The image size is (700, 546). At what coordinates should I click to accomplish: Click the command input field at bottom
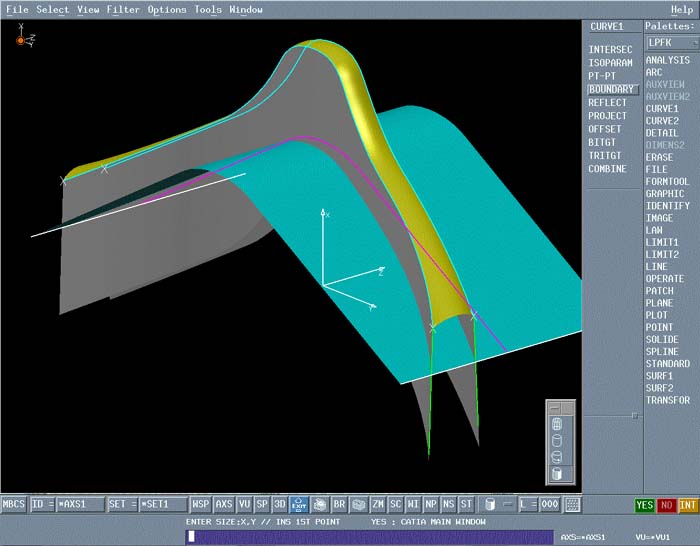click(370, 536)
